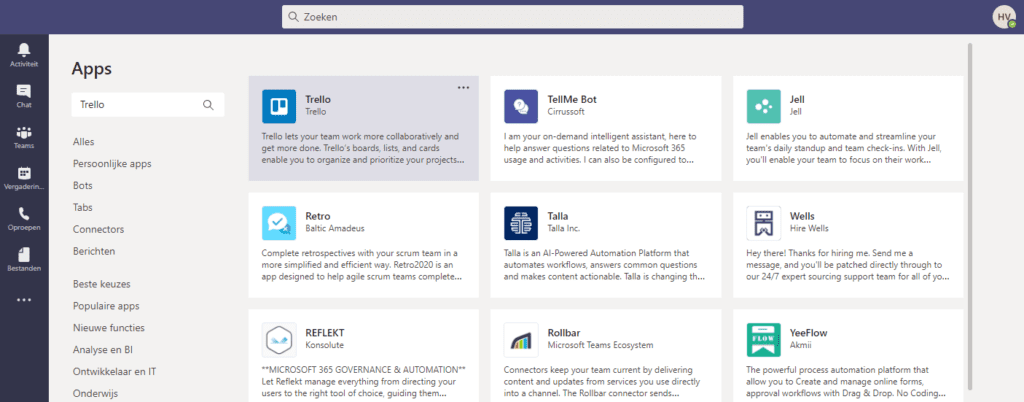Image resolution: width=1024 pixels, height=402 pixels.
Task: Select the Berichten category
Action: pyautogui.click(x=94, y=251)
